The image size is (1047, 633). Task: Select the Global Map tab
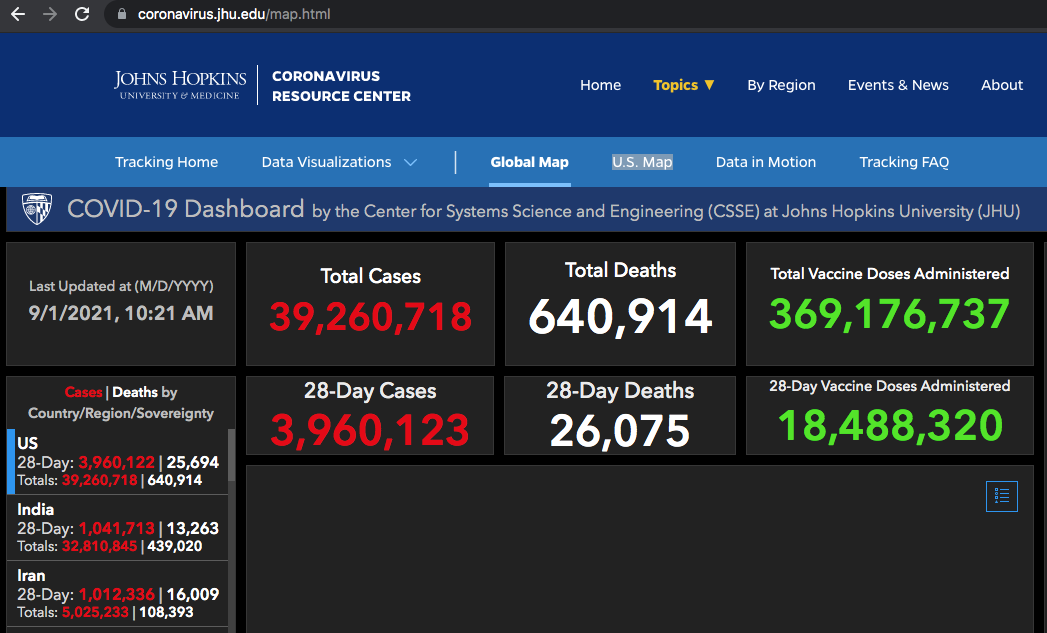pos(530,162)
